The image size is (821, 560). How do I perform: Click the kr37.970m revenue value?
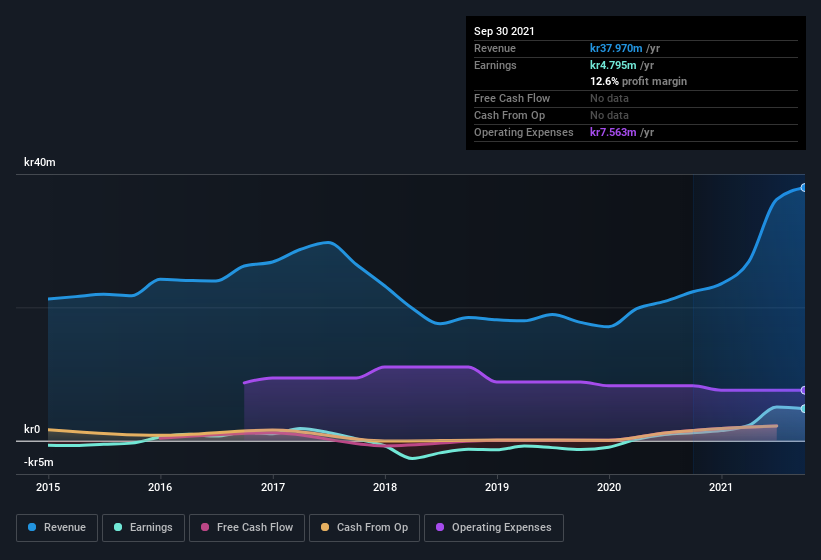pos(616,48)
